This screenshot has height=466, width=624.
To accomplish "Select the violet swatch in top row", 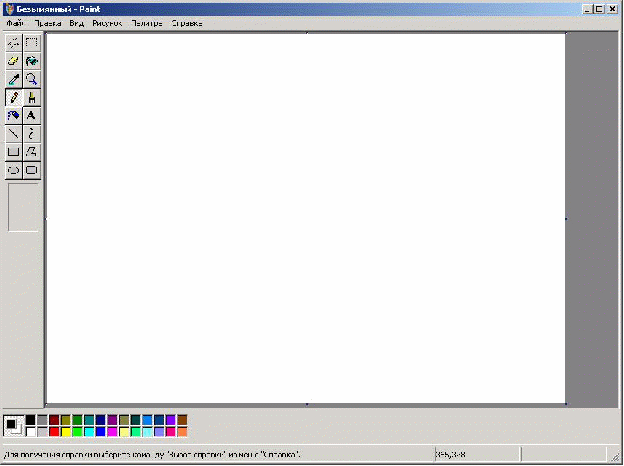I will click(x=171, y=420).
